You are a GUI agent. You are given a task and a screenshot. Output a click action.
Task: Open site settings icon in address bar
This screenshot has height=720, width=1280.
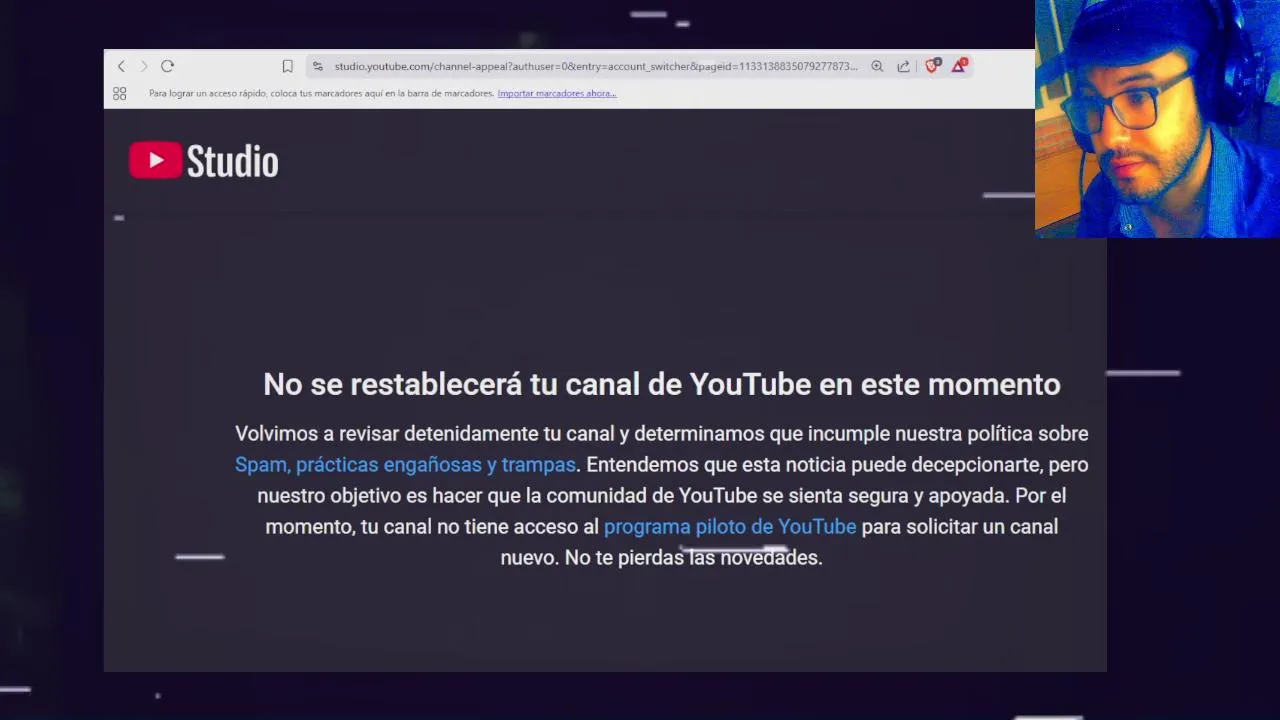[x=317, y=66]
